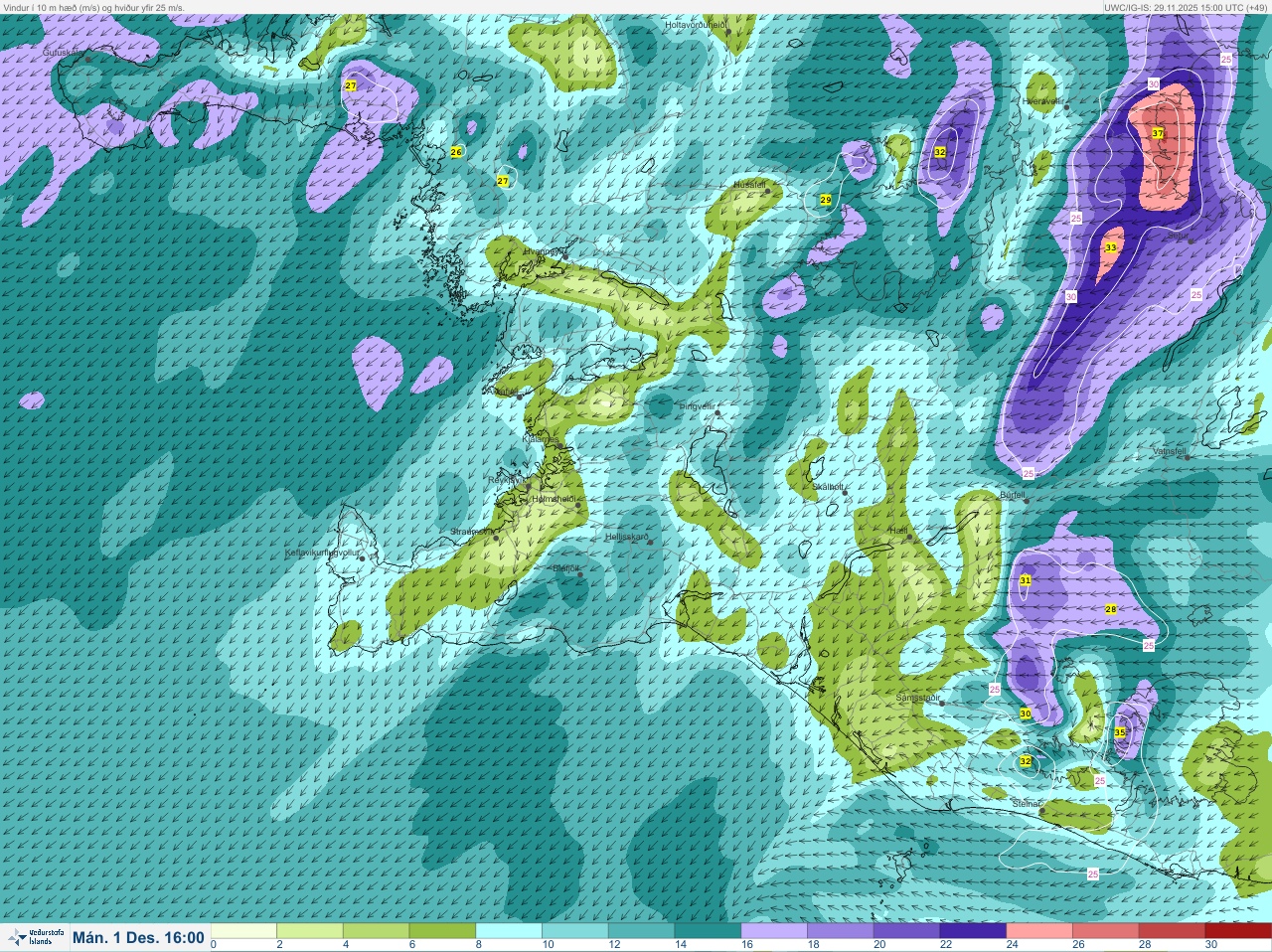The height and width of the screenshot is (952, 1272).
Task: Click the 30 gust label southeast of Sámsstaðir
Action: pyautogui.click(x=1025, y=714)
